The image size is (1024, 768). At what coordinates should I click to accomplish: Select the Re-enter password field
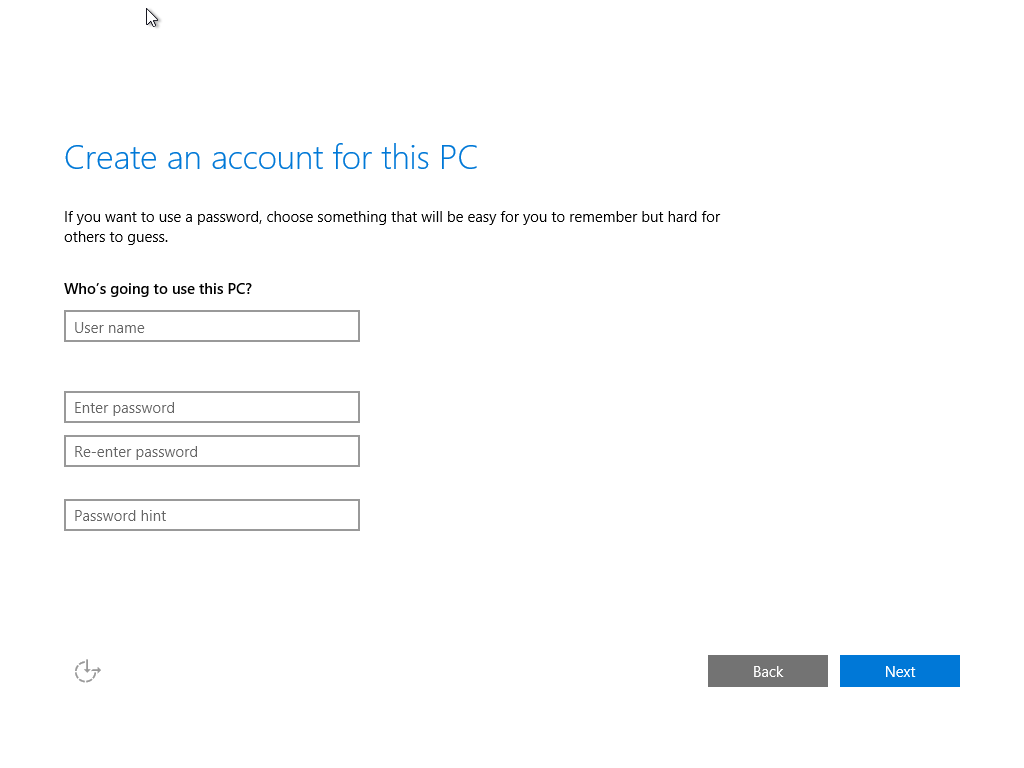click(211, 451)
